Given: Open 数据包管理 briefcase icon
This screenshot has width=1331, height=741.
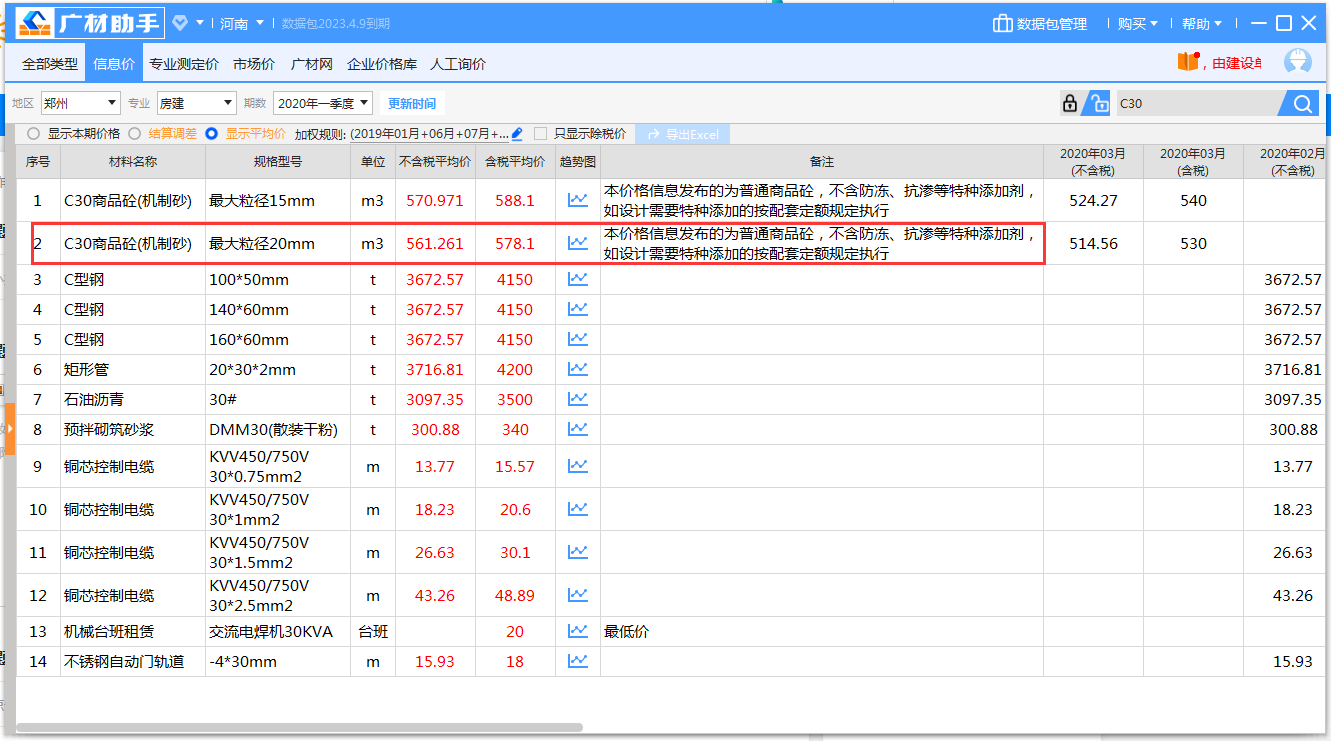Looking at the screenshot, I should click(x=1002, y=23).
